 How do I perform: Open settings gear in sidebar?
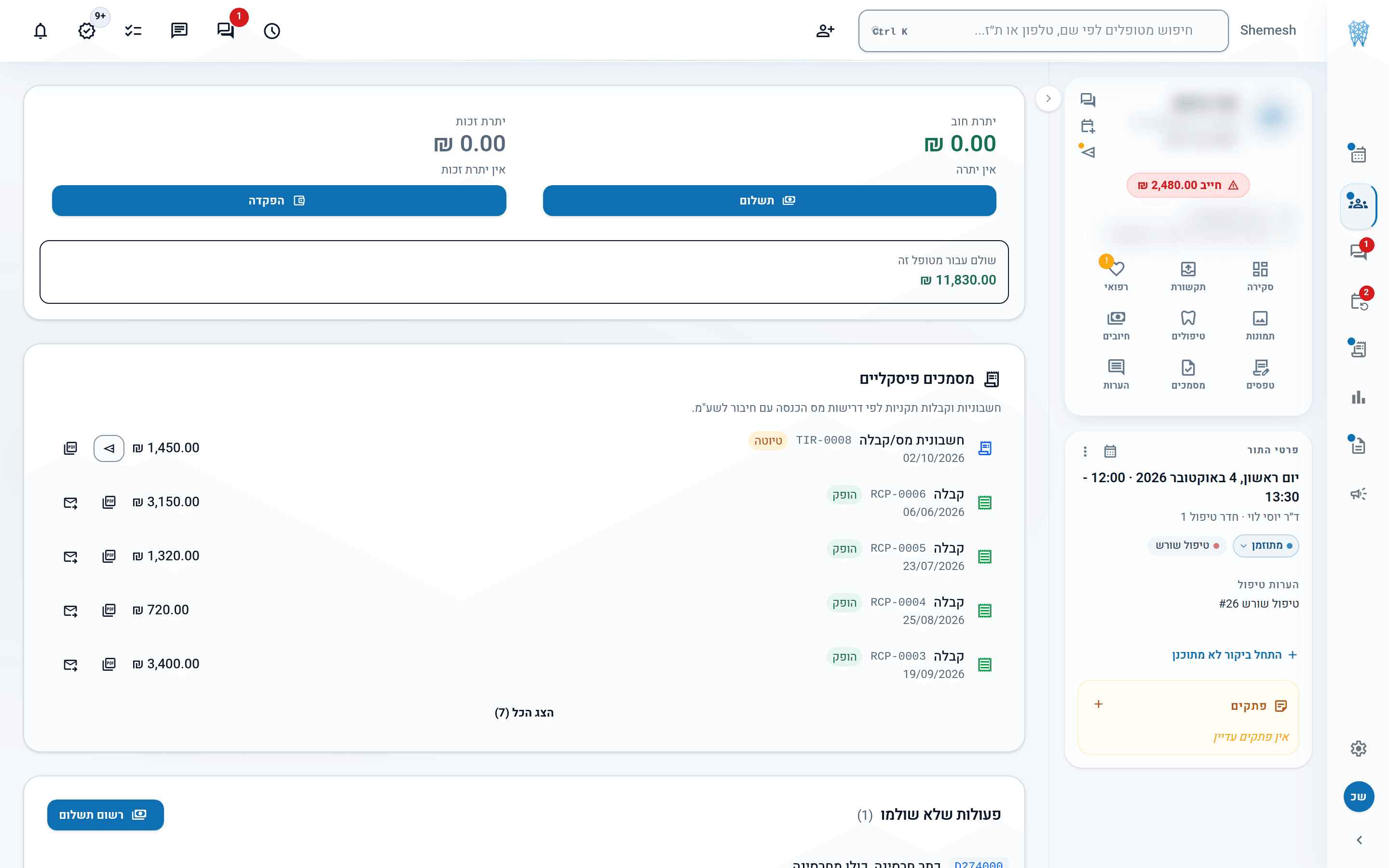1358,748
